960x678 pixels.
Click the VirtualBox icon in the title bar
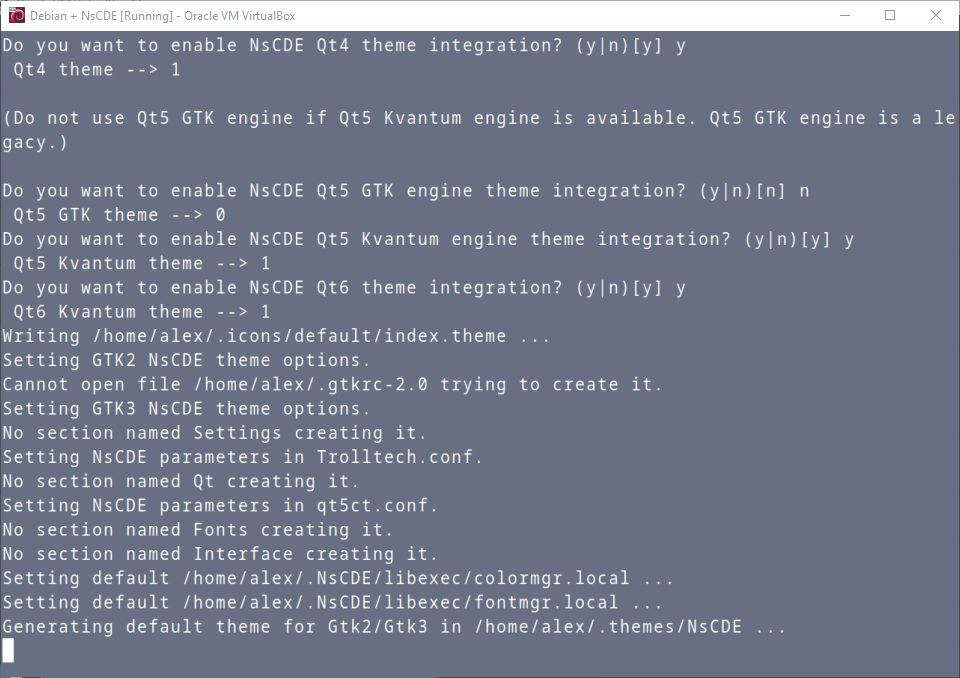point(16,16)
